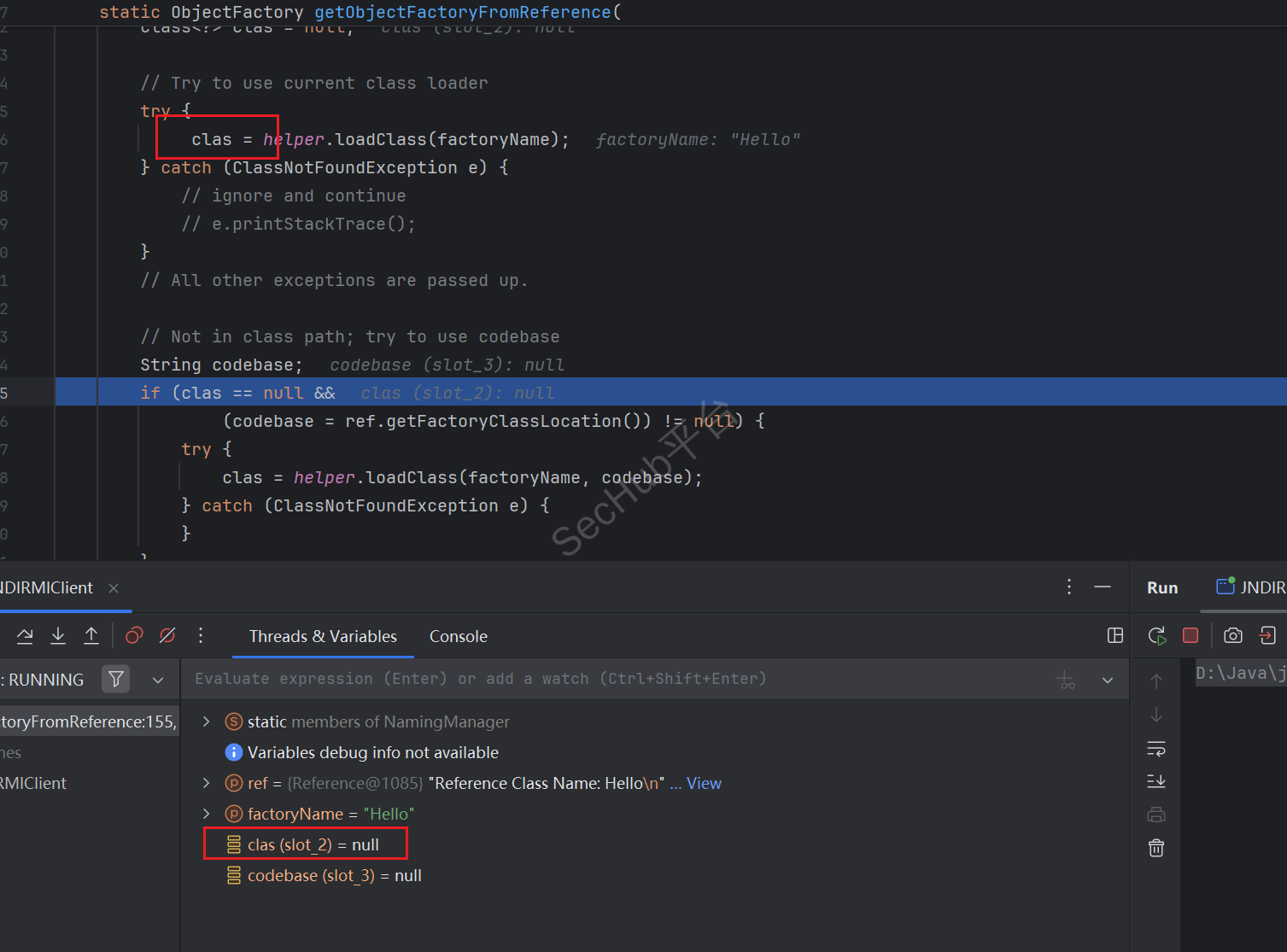Viewport: 1287px width, 952px height.
Task: Expand static members of NamingManager
Action: point(206,721)
